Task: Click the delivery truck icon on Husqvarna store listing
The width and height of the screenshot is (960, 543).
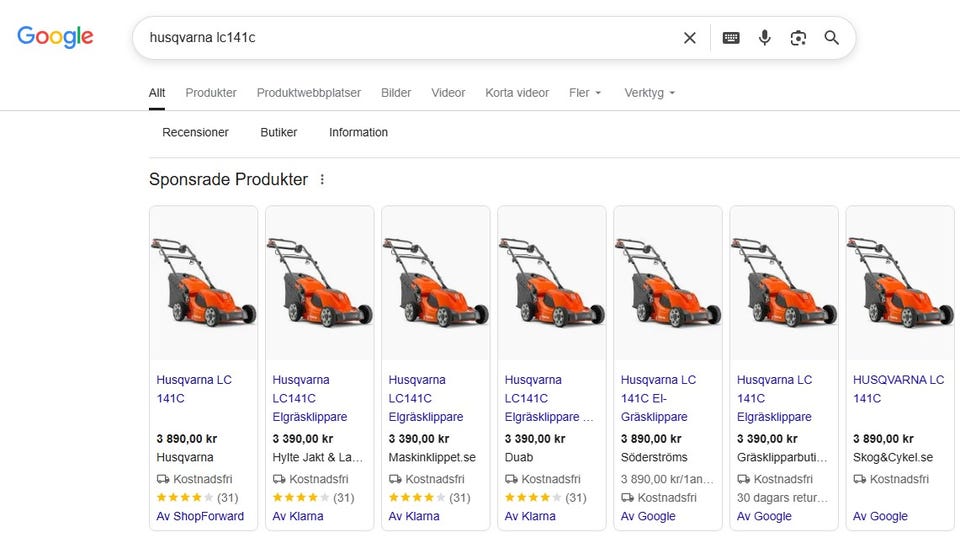Action: (163, 479)
